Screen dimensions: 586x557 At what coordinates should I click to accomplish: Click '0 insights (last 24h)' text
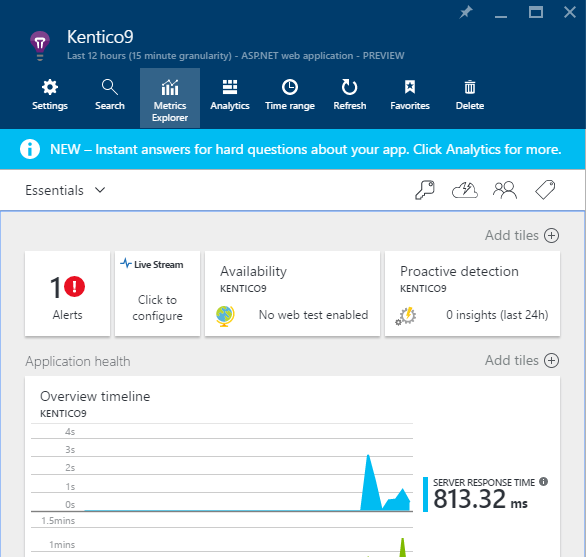(x=497, y=315)
